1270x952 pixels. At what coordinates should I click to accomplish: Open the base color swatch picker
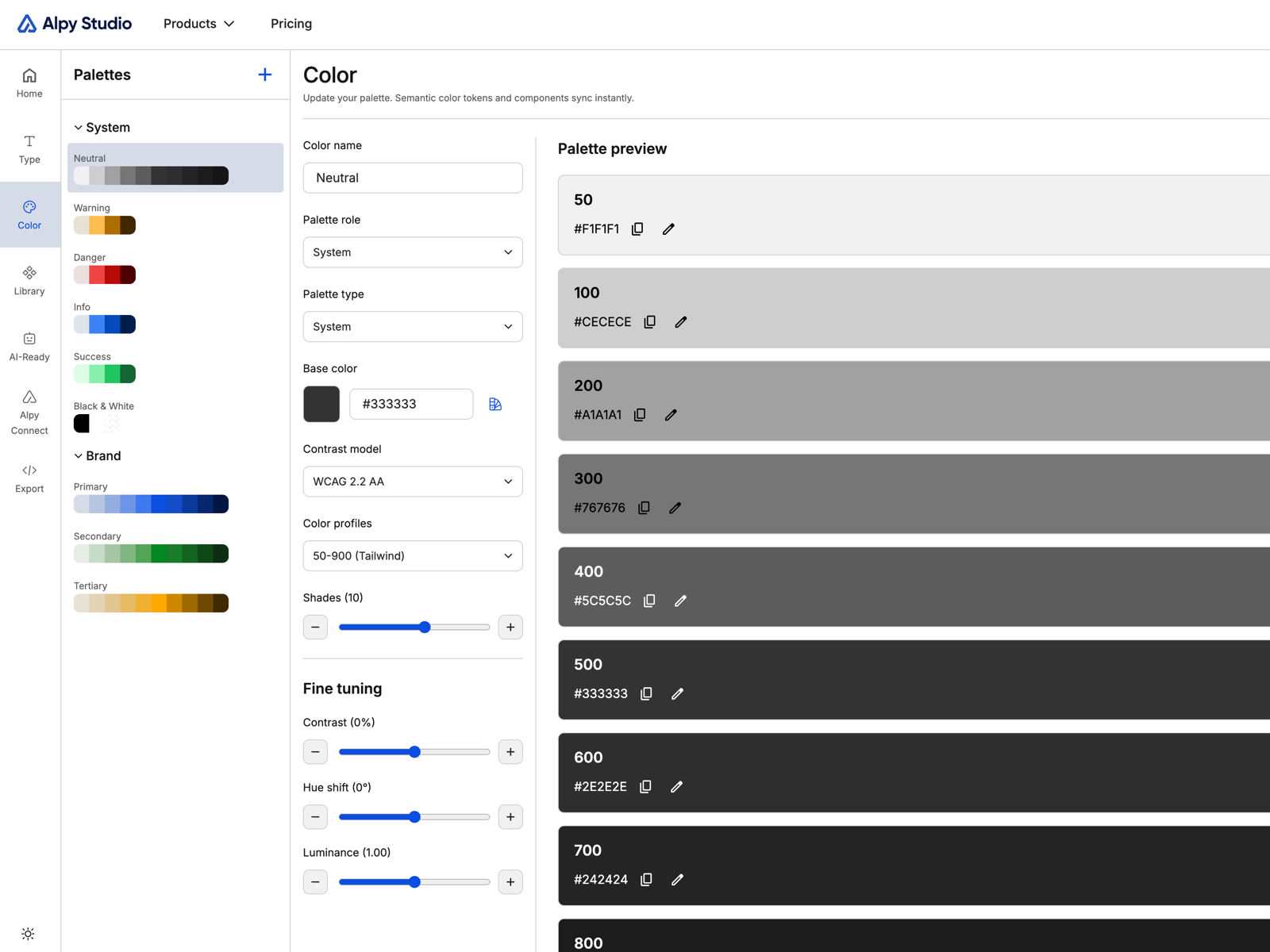[321, 404]
